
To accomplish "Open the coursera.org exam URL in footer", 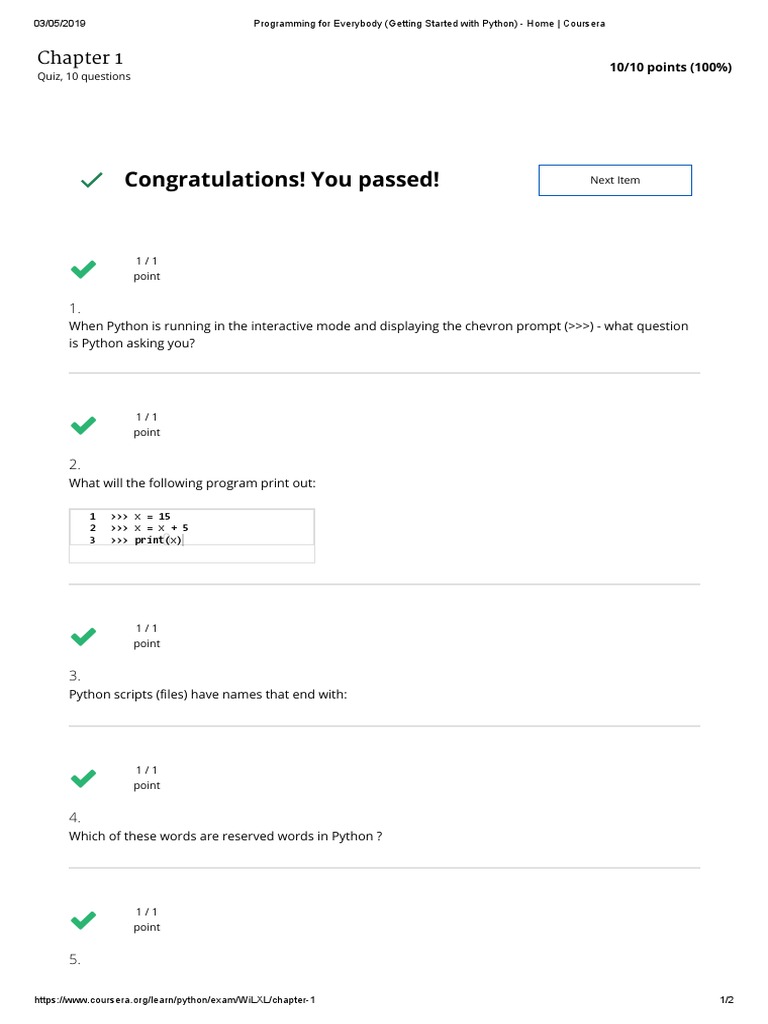I will click(x=175, y=1000).
